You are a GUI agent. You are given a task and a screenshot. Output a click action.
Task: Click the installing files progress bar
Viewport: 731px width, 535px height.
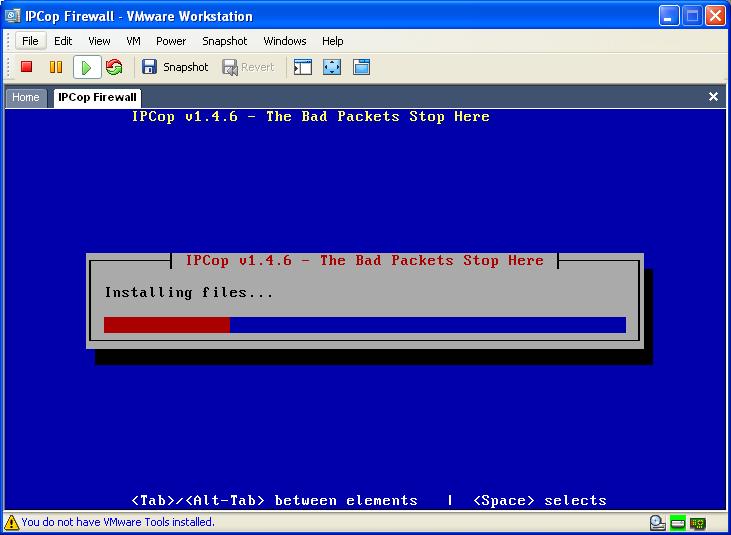coord(364,325)
